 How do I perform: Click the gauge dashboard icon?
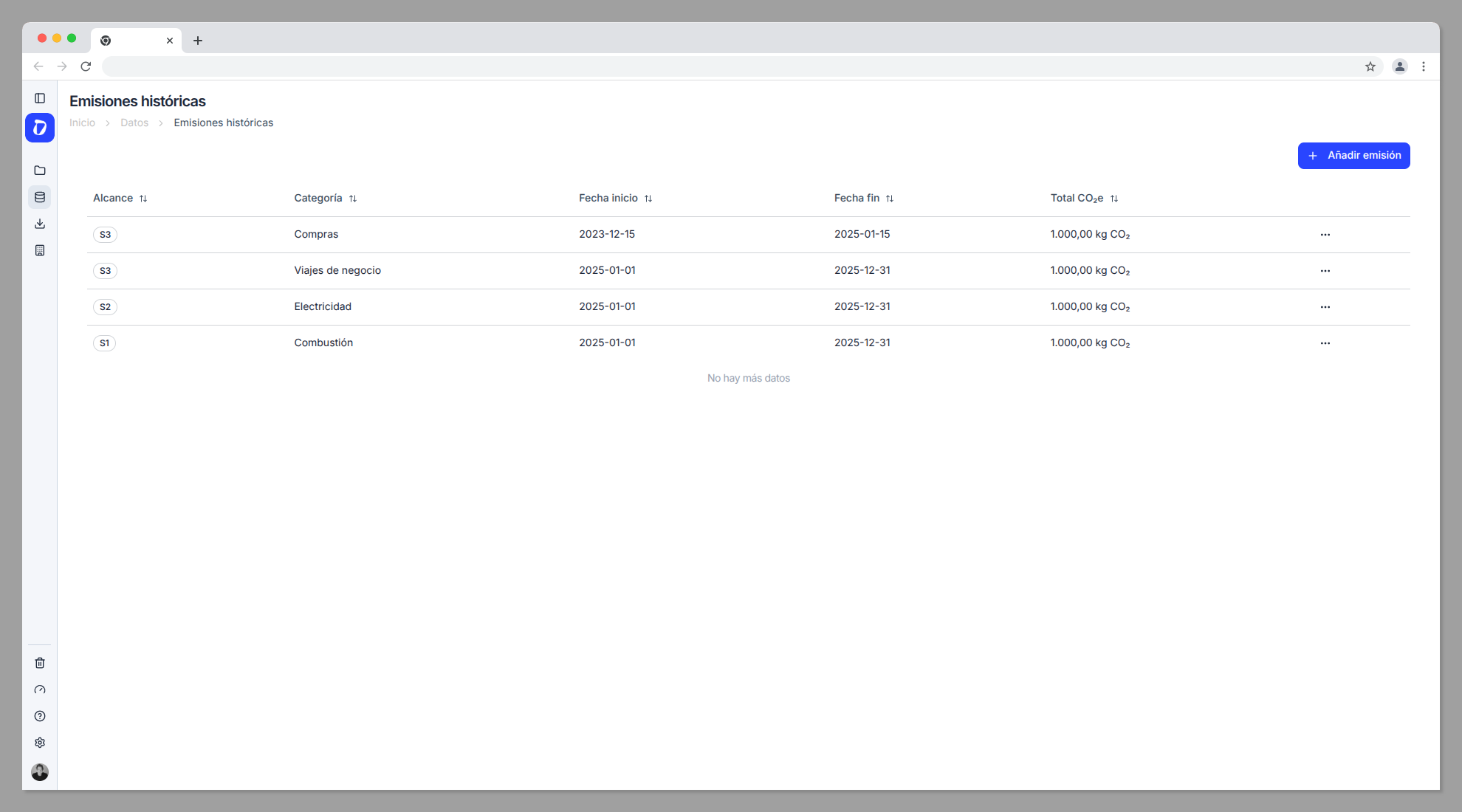(x=40, y=689)
